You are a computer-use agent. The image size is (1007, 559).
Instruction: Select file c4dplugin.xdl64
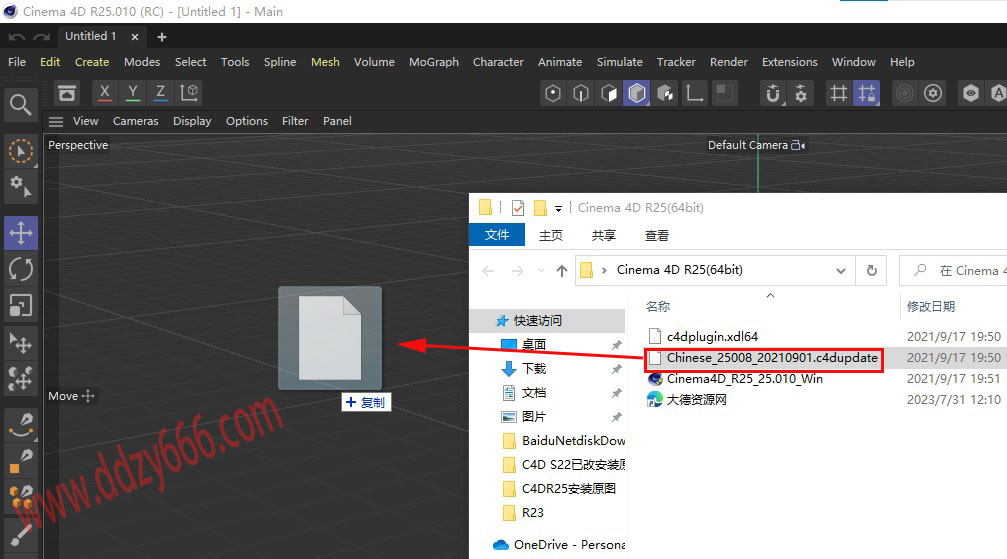coord(712,337)
